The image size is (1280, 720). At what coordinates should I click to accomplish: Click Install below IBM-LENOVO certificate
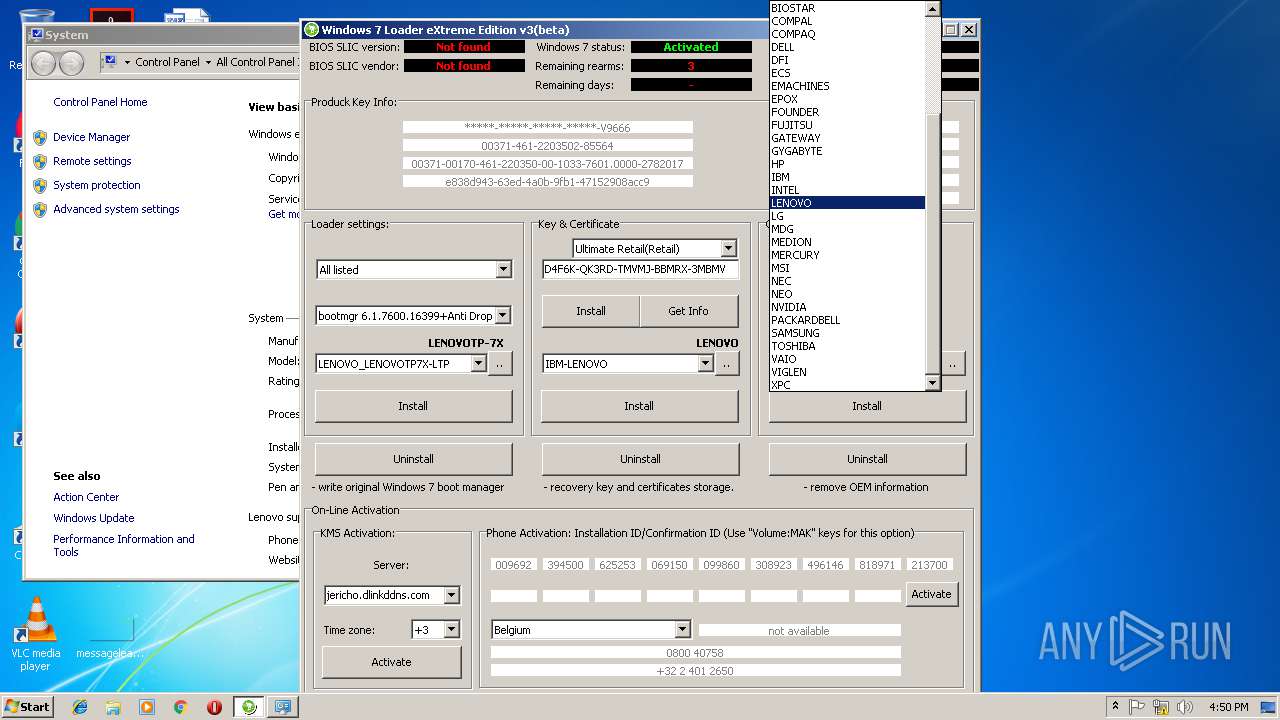(x=639, y=406)
